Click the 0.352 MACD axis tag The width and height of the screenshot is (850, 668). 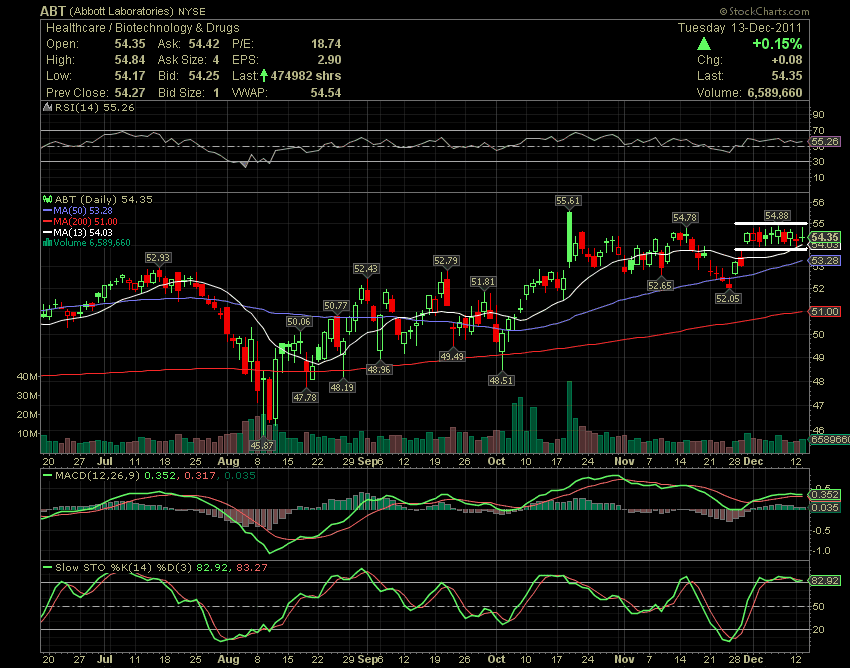click(825, 494)
